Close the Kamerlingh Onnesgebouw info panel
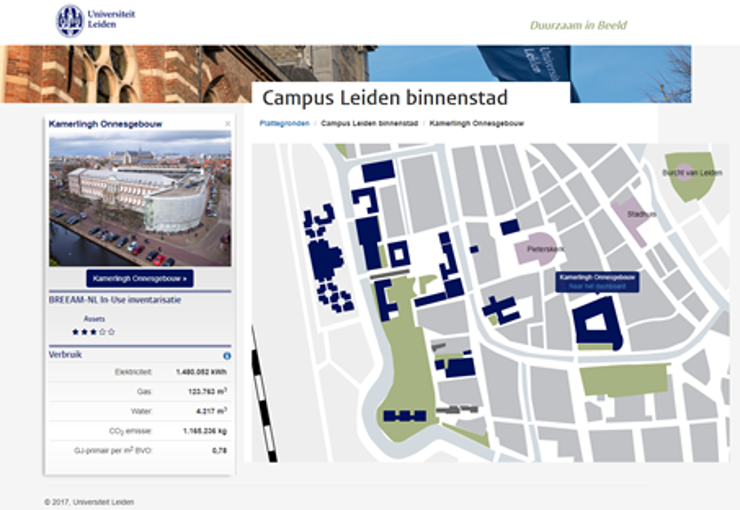The width and height of the screenshot is (740, 510). point(227,124)
